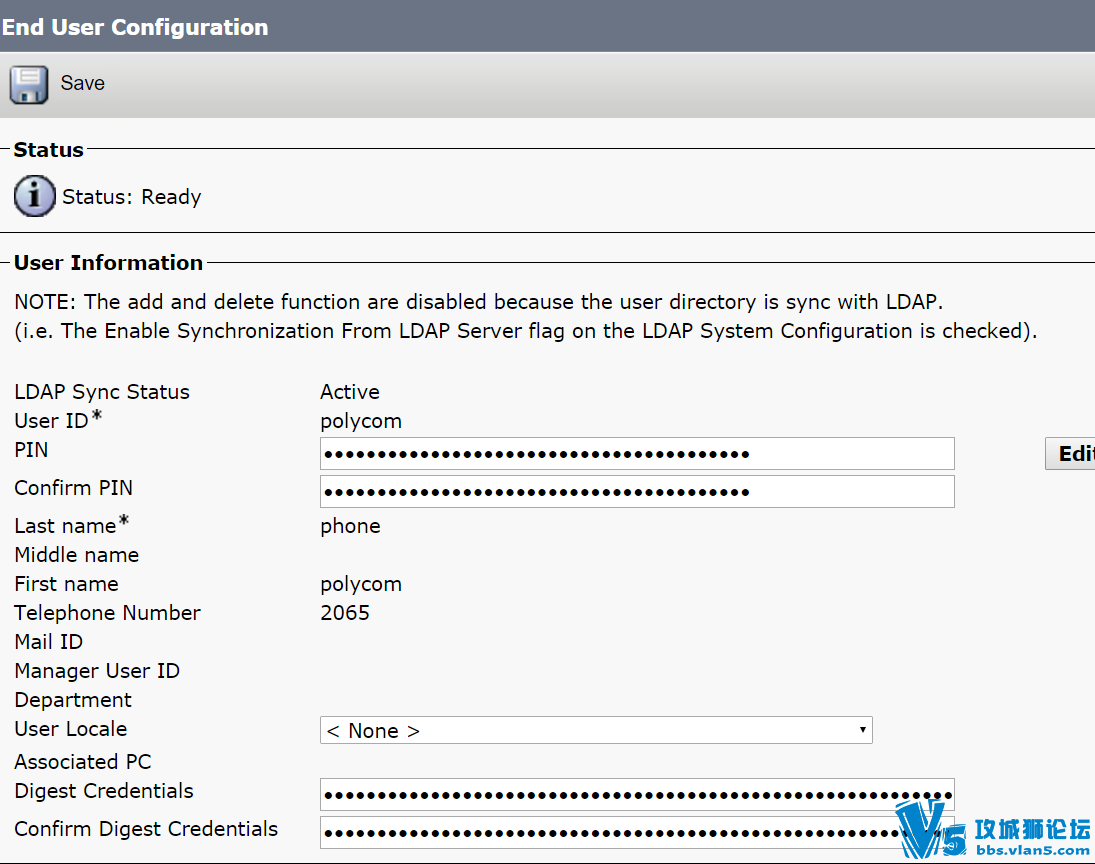The height and width of the screenshot is (864, 1095).
Task: Focus the Confirm PIN field
Action: [637, 492]
